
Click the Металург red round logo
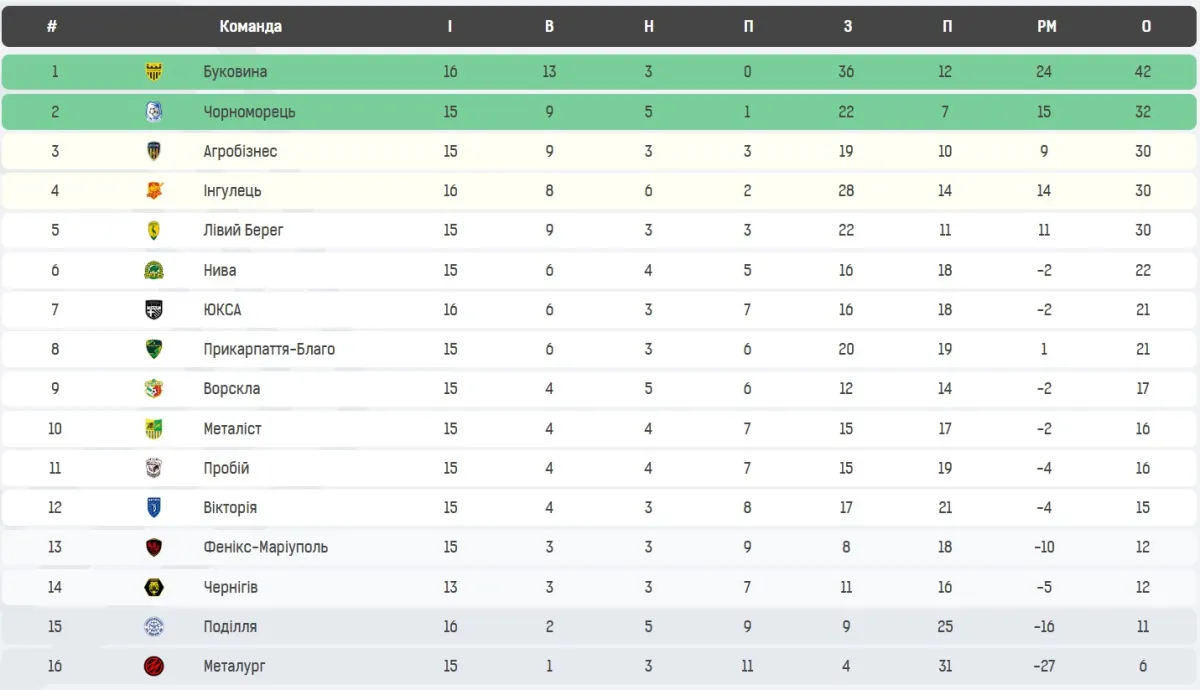click(x=154, y=666)
